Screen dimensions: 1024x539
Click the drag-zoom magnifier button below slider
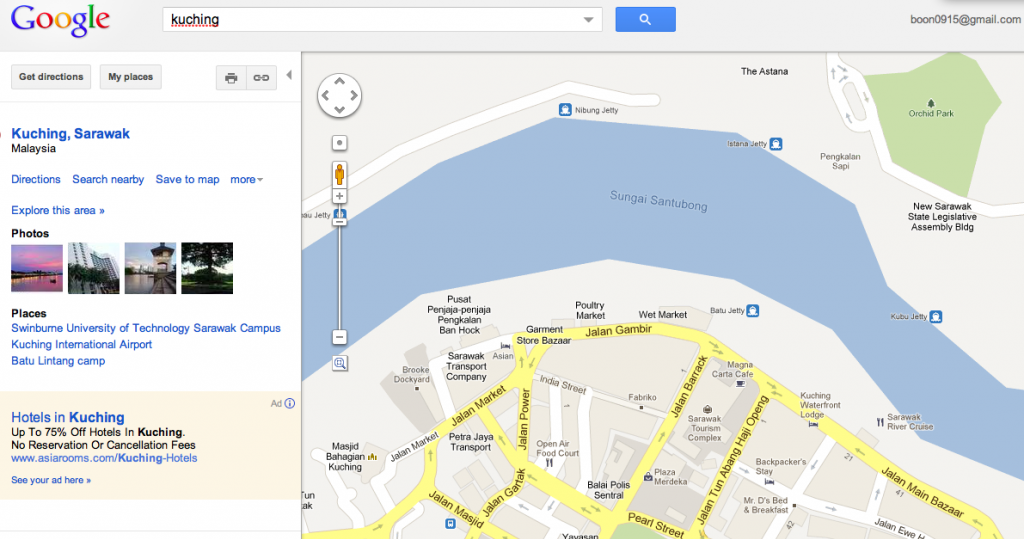click(340, 363)
